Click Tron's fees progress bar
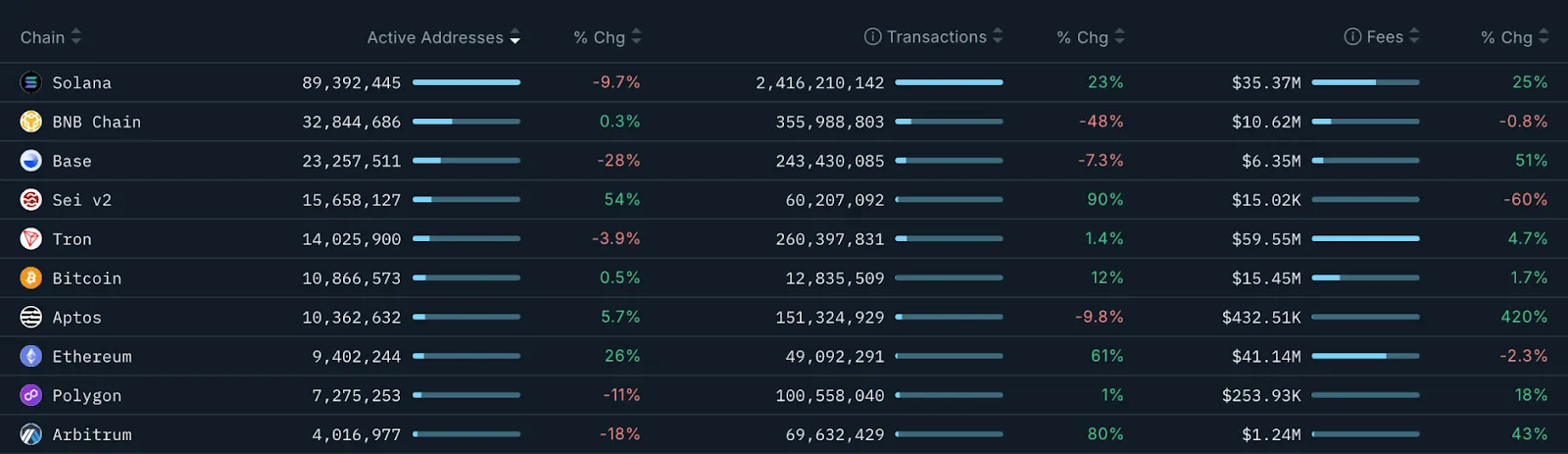 (x=1365, y=239)
